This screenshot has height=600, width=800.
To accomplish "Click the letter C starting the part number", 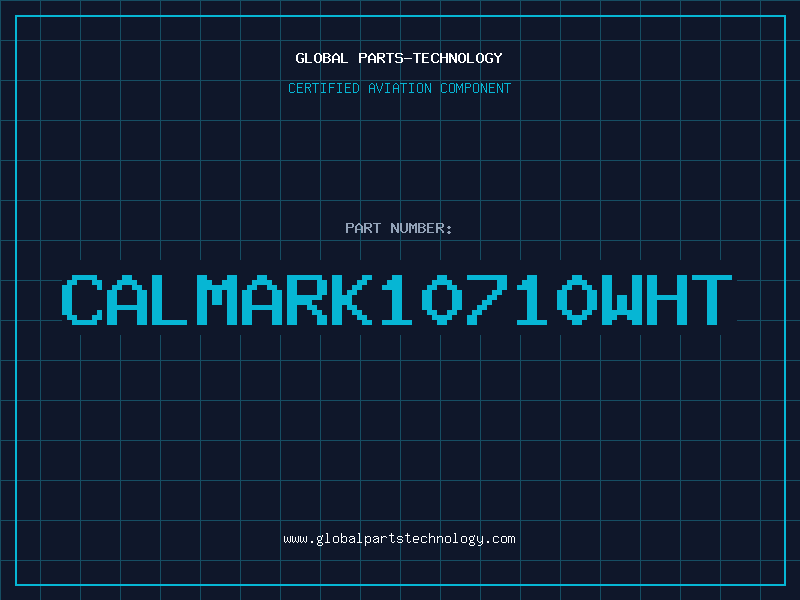I will (x=83, y=300).
